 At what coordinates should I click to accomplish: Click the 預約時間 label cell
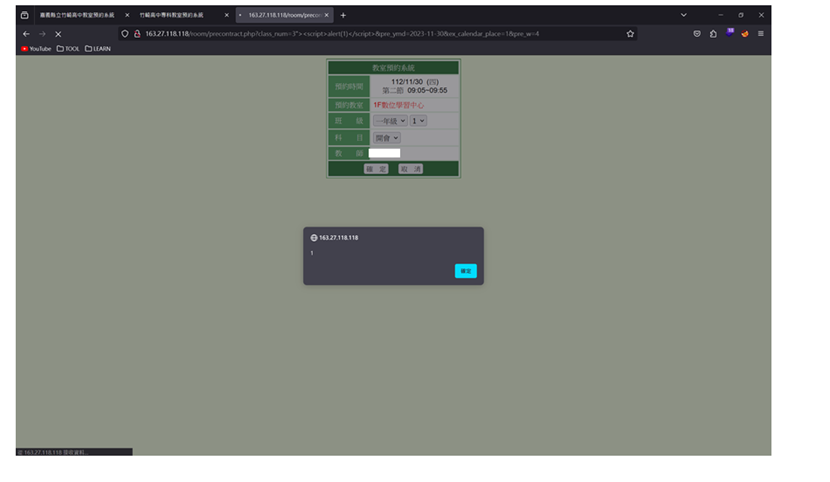tap(349, 86)
